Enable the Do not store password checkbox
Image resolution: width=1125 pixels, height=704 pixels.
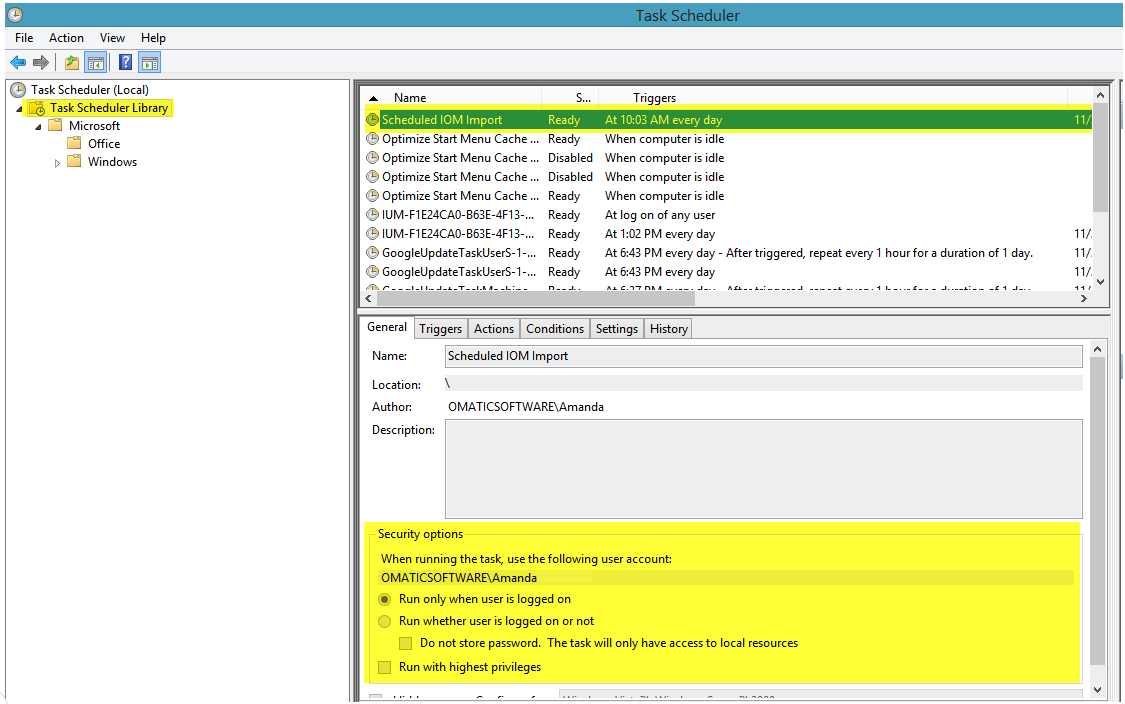point(405,643)
